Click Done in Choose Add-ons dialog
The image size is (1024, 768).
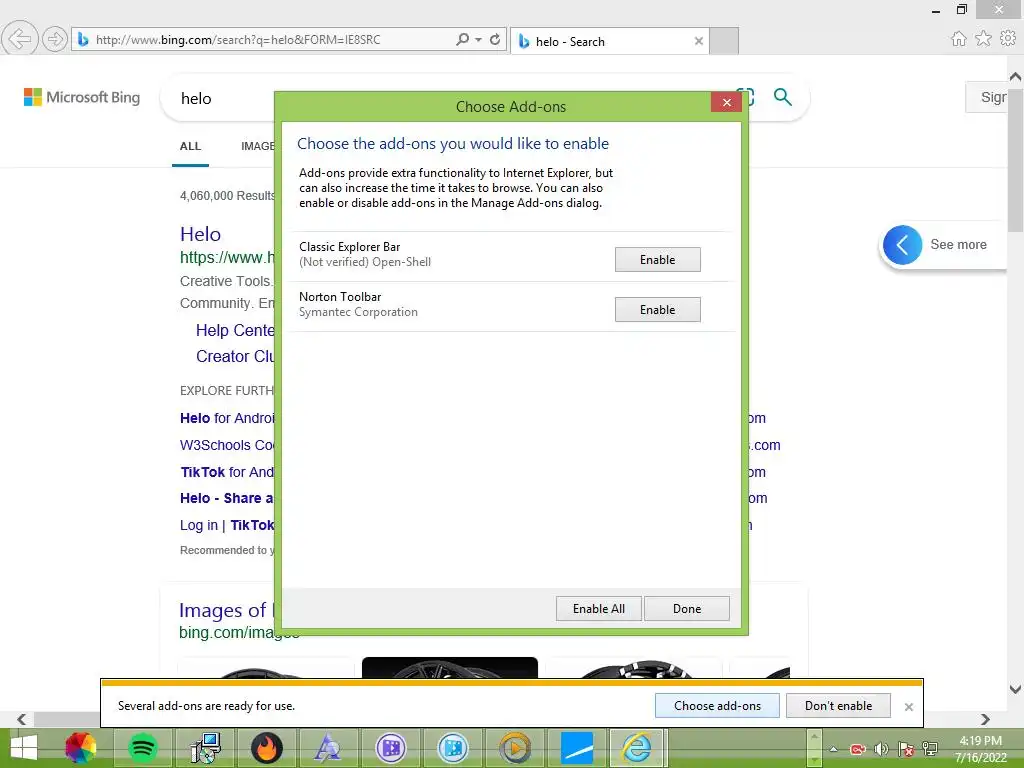[x=686, y=609]
